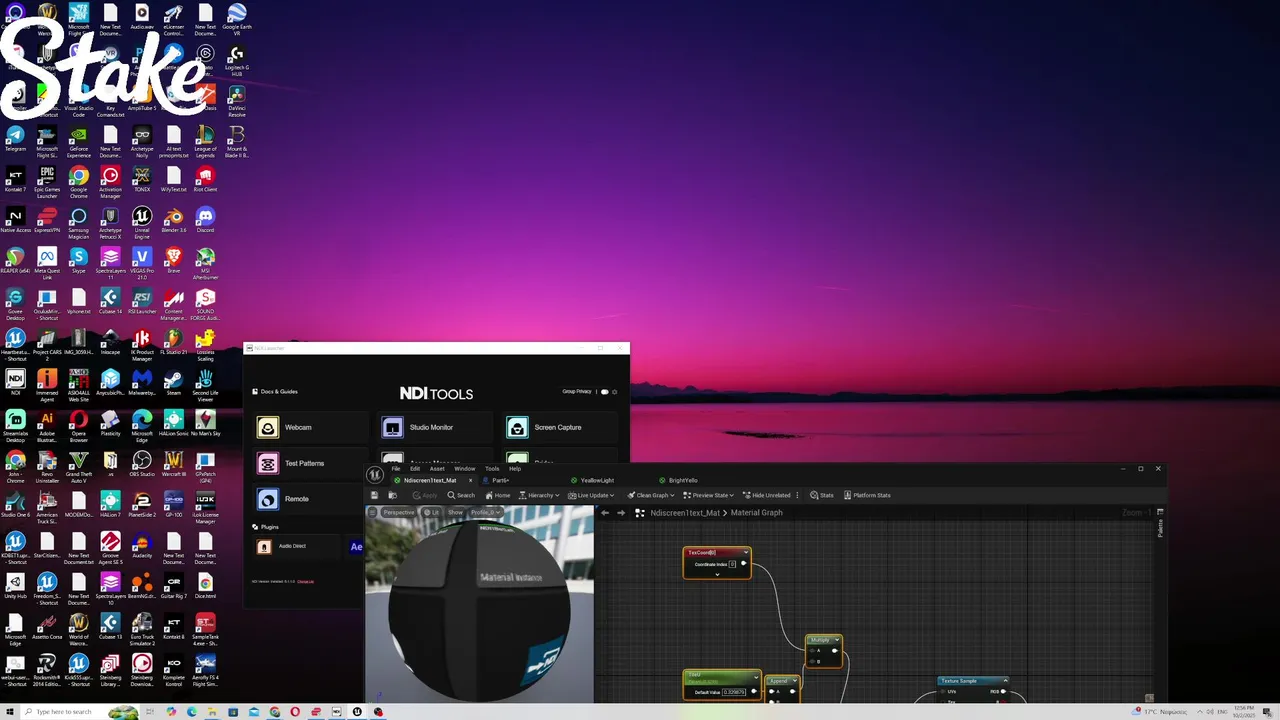
Task: Open the Steam desktop shortcut
Action: pyautogui.click(x=174, y=382)
